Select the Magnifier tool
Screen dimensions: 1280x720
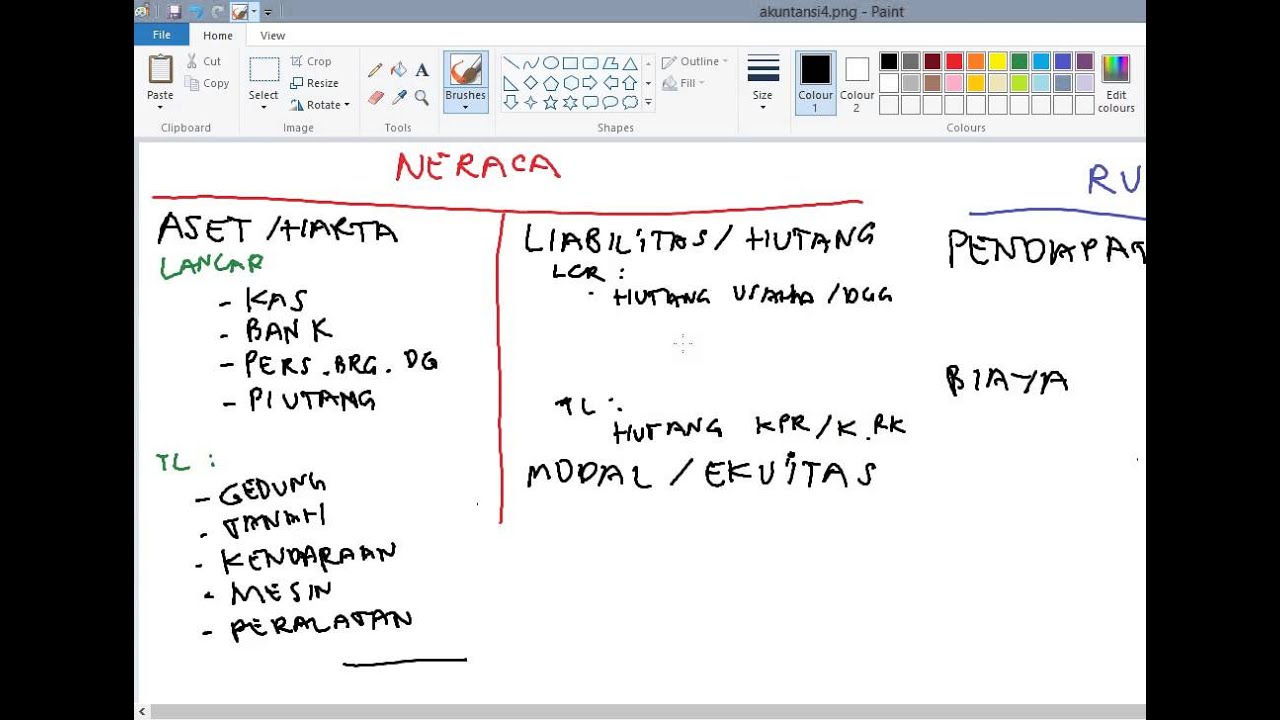pos(422,97)
